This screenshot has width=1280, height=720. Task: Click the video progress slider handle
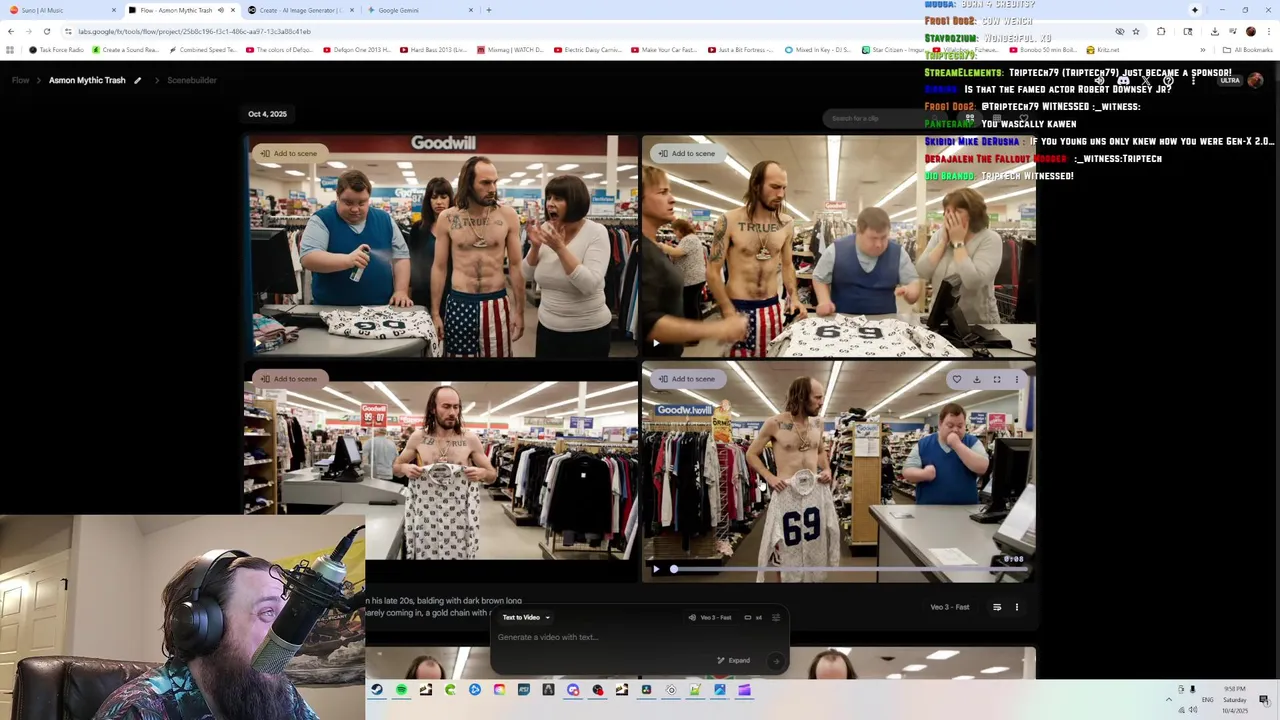674,569
